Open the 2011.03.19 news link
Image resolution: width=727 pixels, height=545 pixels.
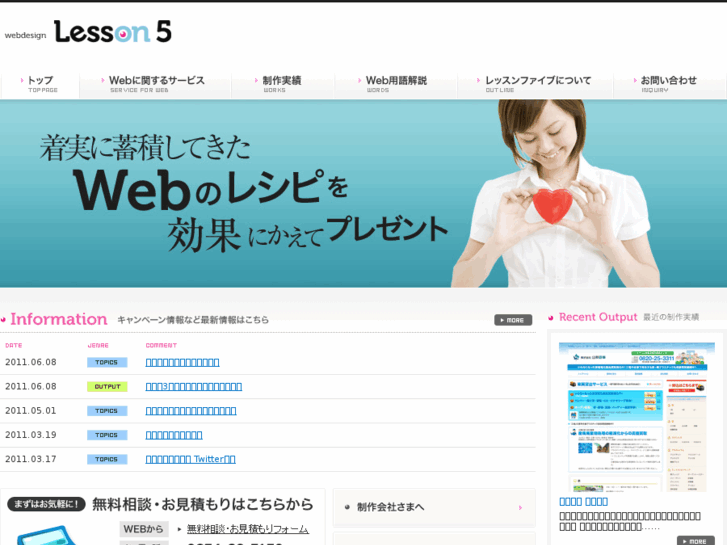click(x=174, y=435)
